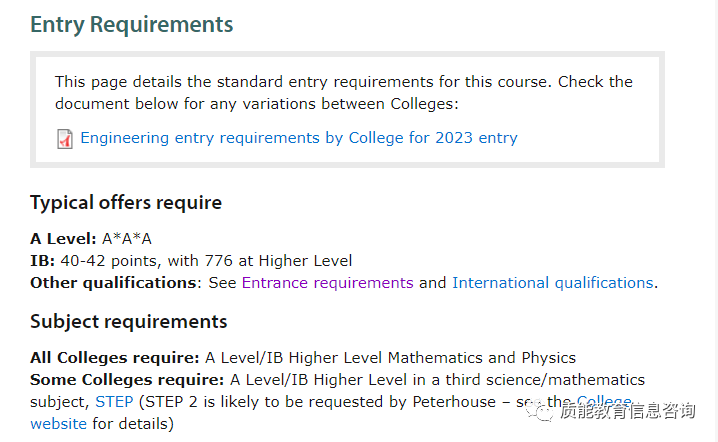Click the A*A*A grade text
Image resolution: width=718 pixels, height=442 pixels.
127,239
